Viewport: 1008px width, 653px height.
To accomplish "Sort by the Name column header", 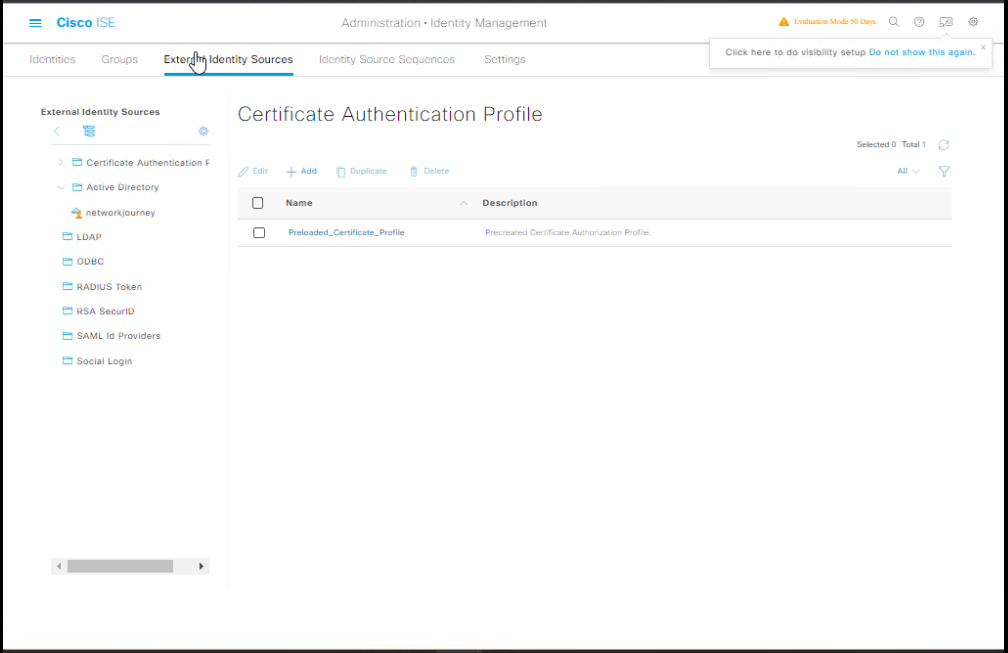I will [299, 202].
